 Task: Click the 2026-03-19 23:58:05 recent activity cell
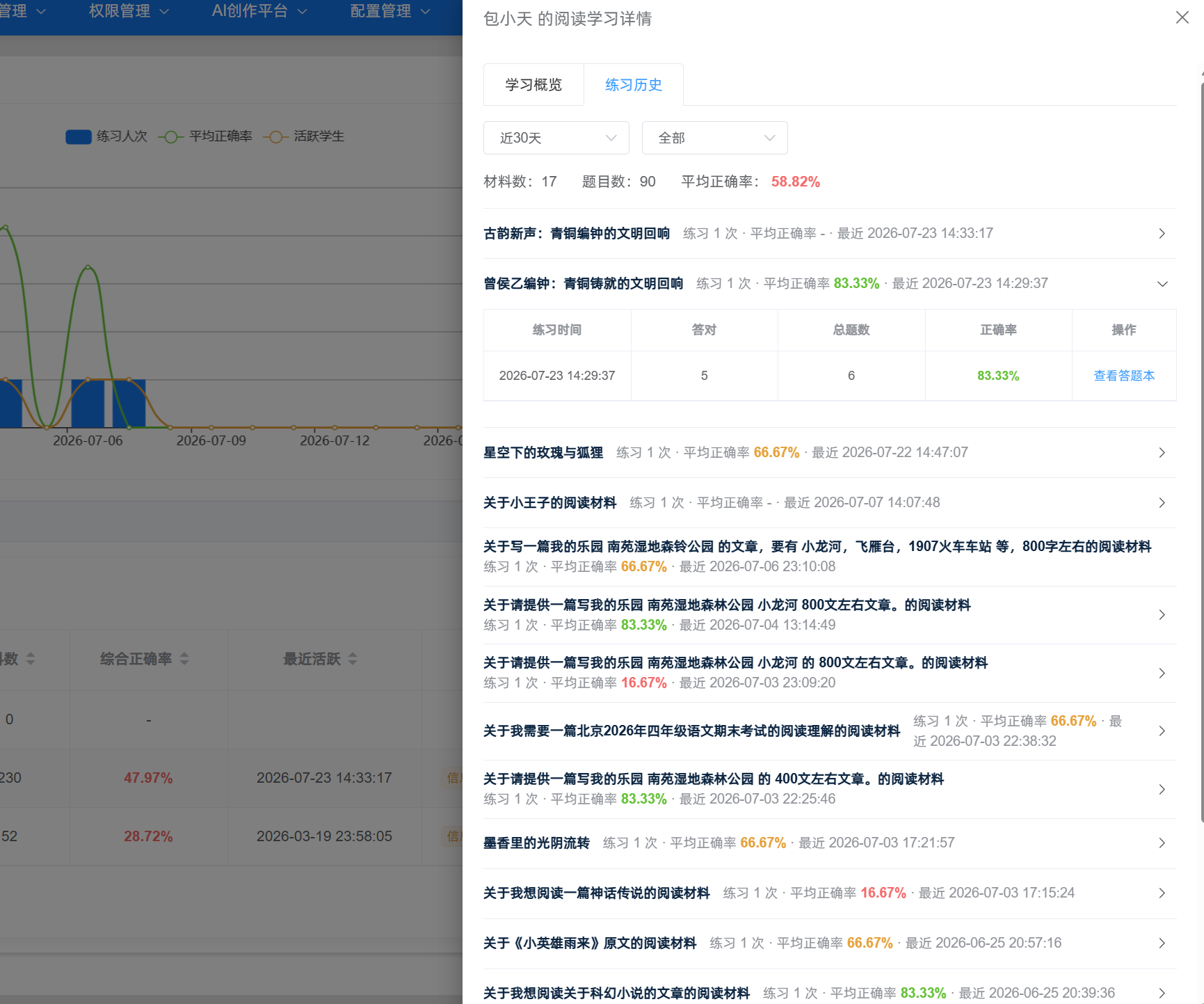pos(324,836)
